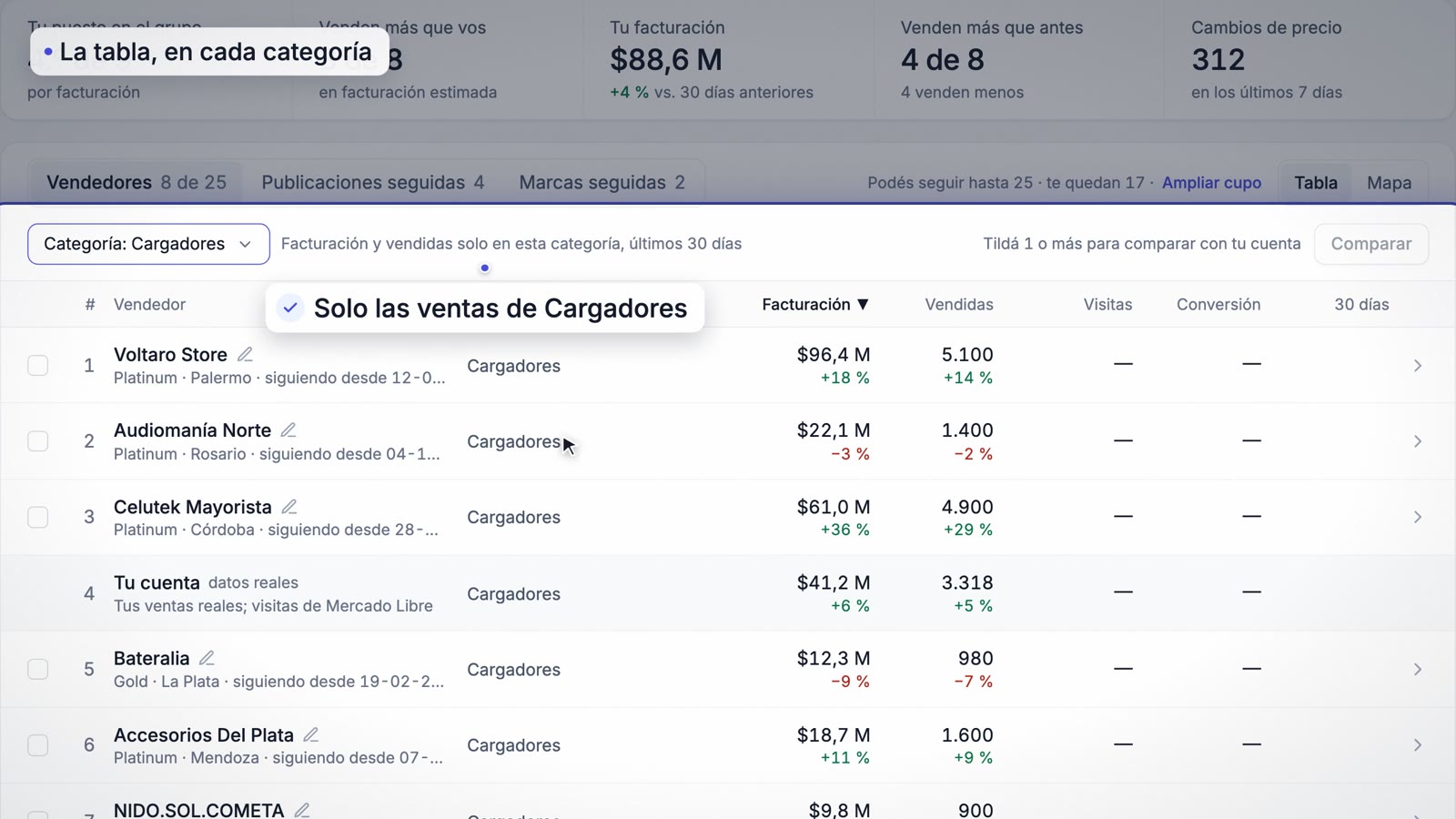Viewport: 1456px width, 819px height.
Task: Click pencil icon for Accesorios Del Plata
Action: click(x=311, y=734)
